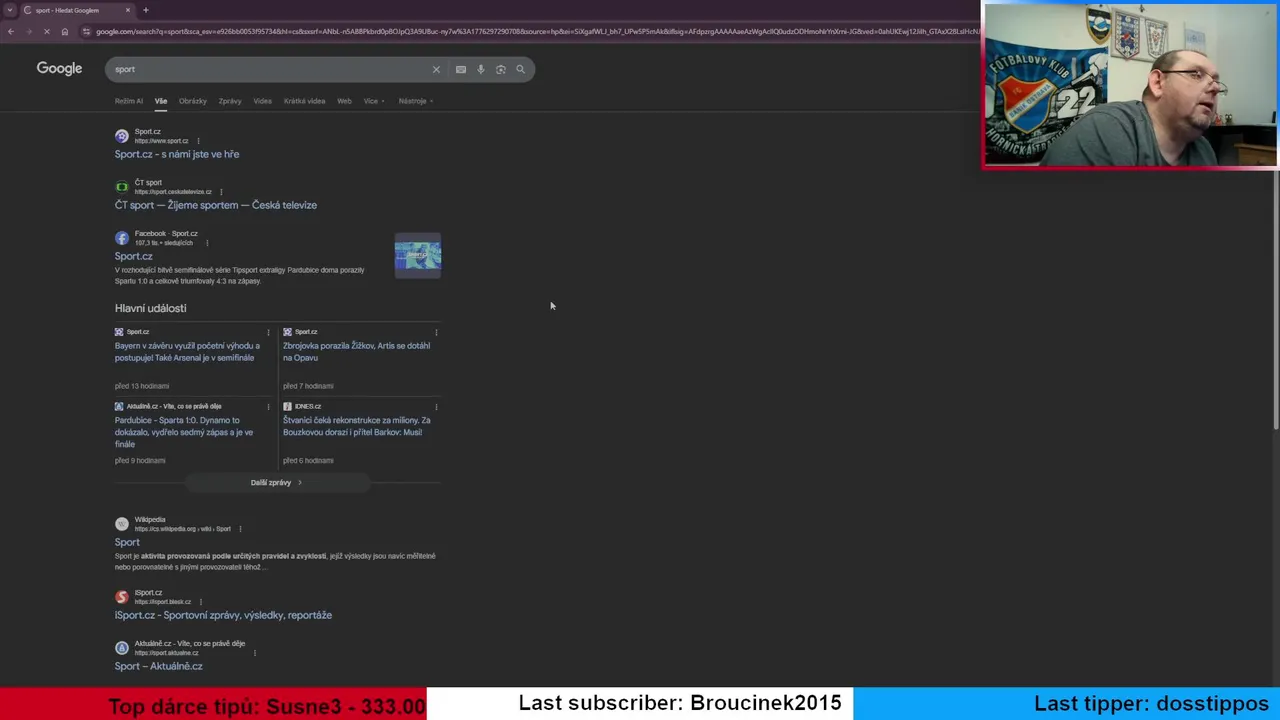
Task: Open the Facebook Sport.cz result link
Action: pos(134,256)
